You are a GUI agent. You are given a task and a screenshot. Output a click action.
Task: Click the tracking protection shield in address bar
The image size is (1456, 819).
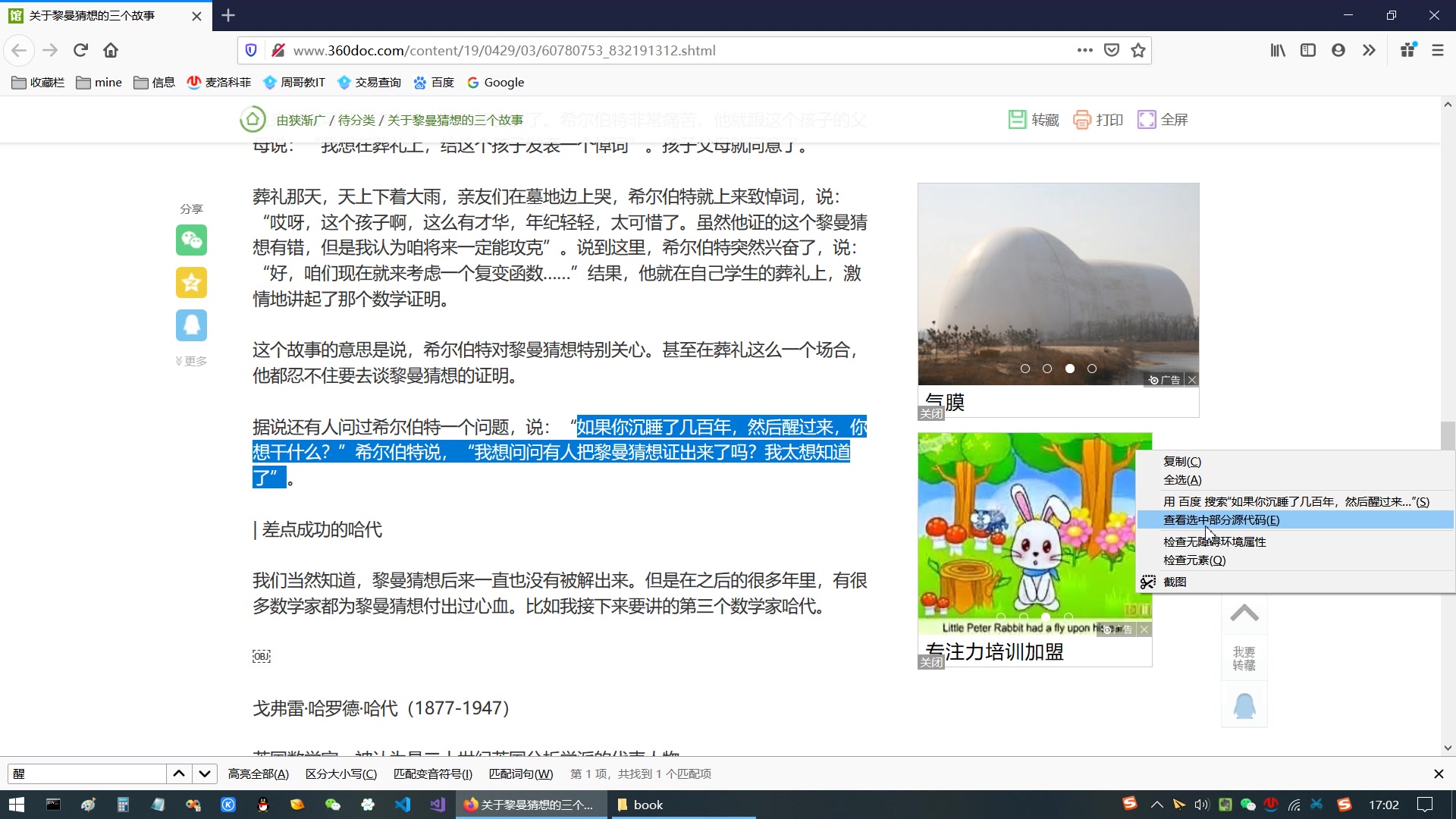(250, 50)
